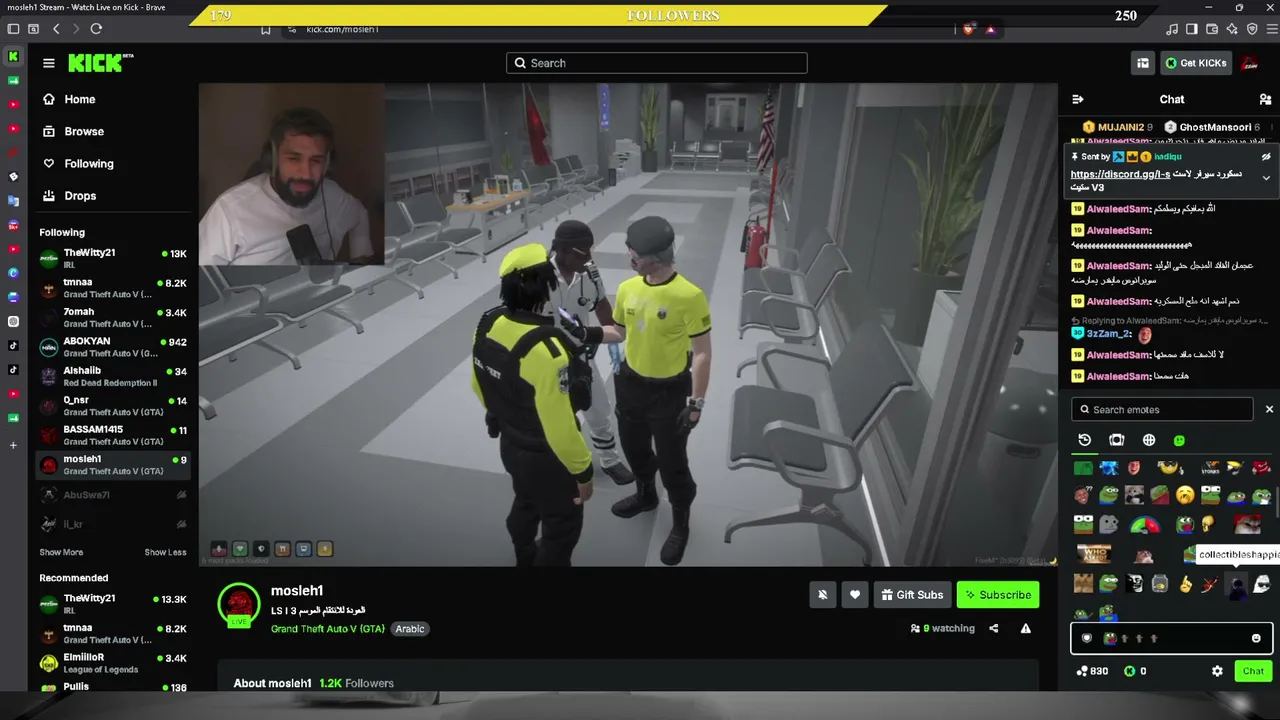This screenshot has height=720, width=1280.
Task: Switch to channel emotes tab
Action: click(x=1117, y=440)
